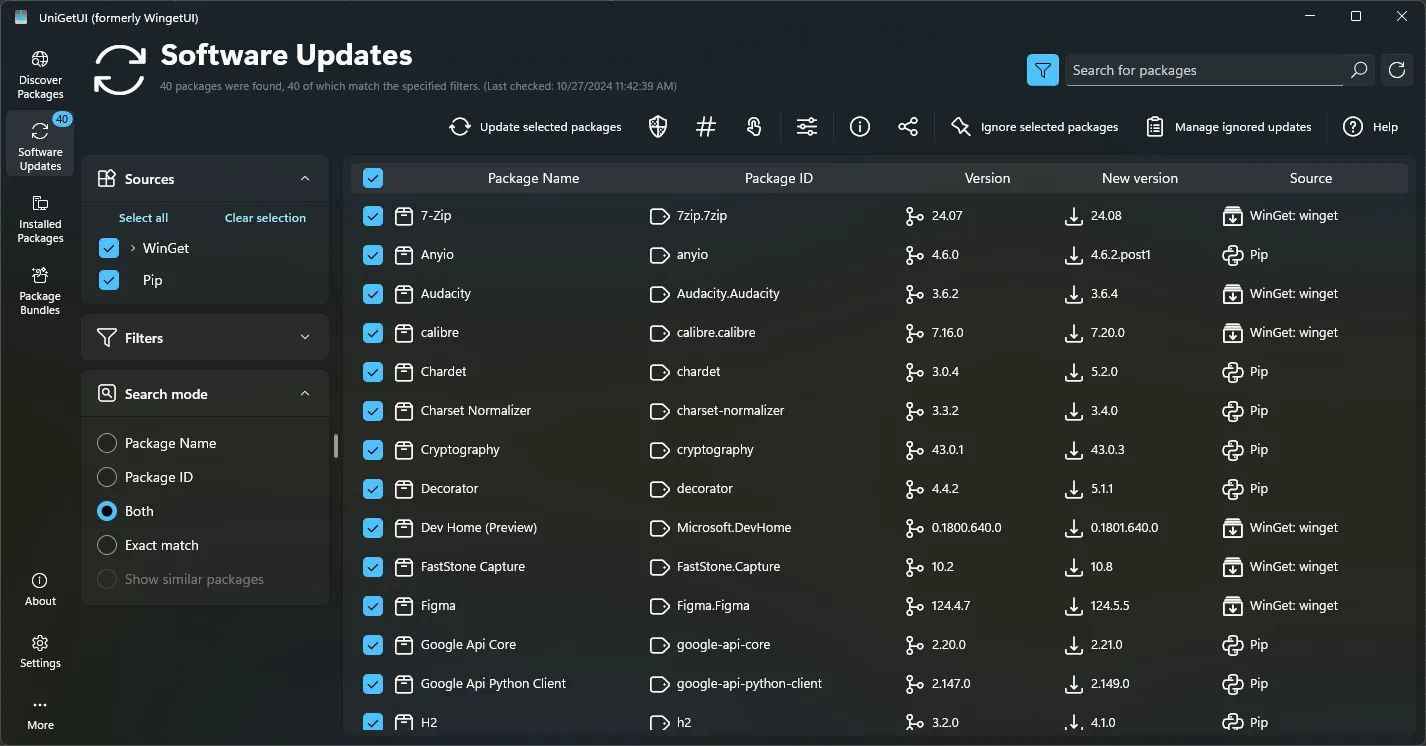This screenshot has height=746, width=1426.
Task: Click WinGet source icon in Audacity row
Action: [x=1233, y=294]
